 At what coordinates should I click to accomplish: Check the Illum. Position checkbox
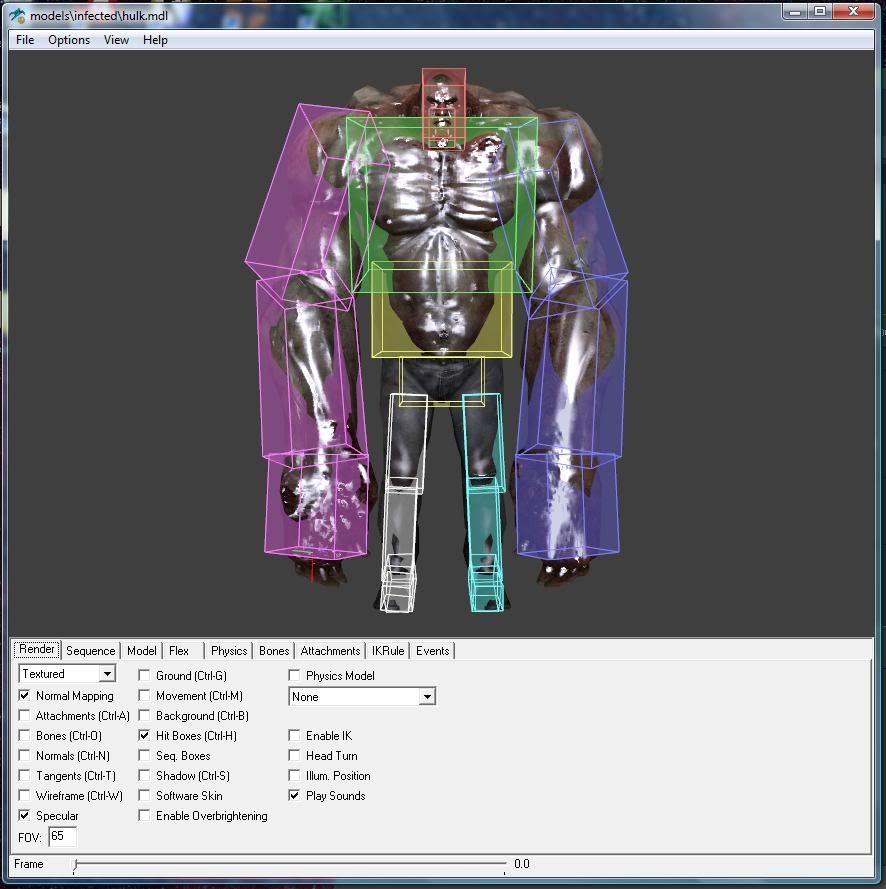point(294,775)
